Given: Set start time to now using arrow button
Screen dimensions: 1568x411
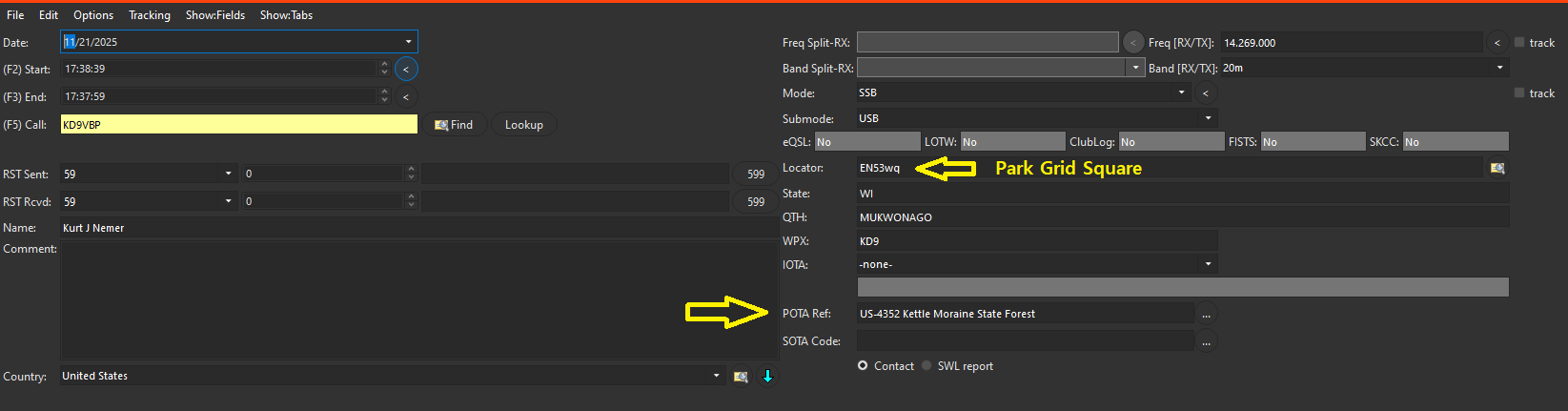Looking at the screenshot, I should tap(406, 69).
